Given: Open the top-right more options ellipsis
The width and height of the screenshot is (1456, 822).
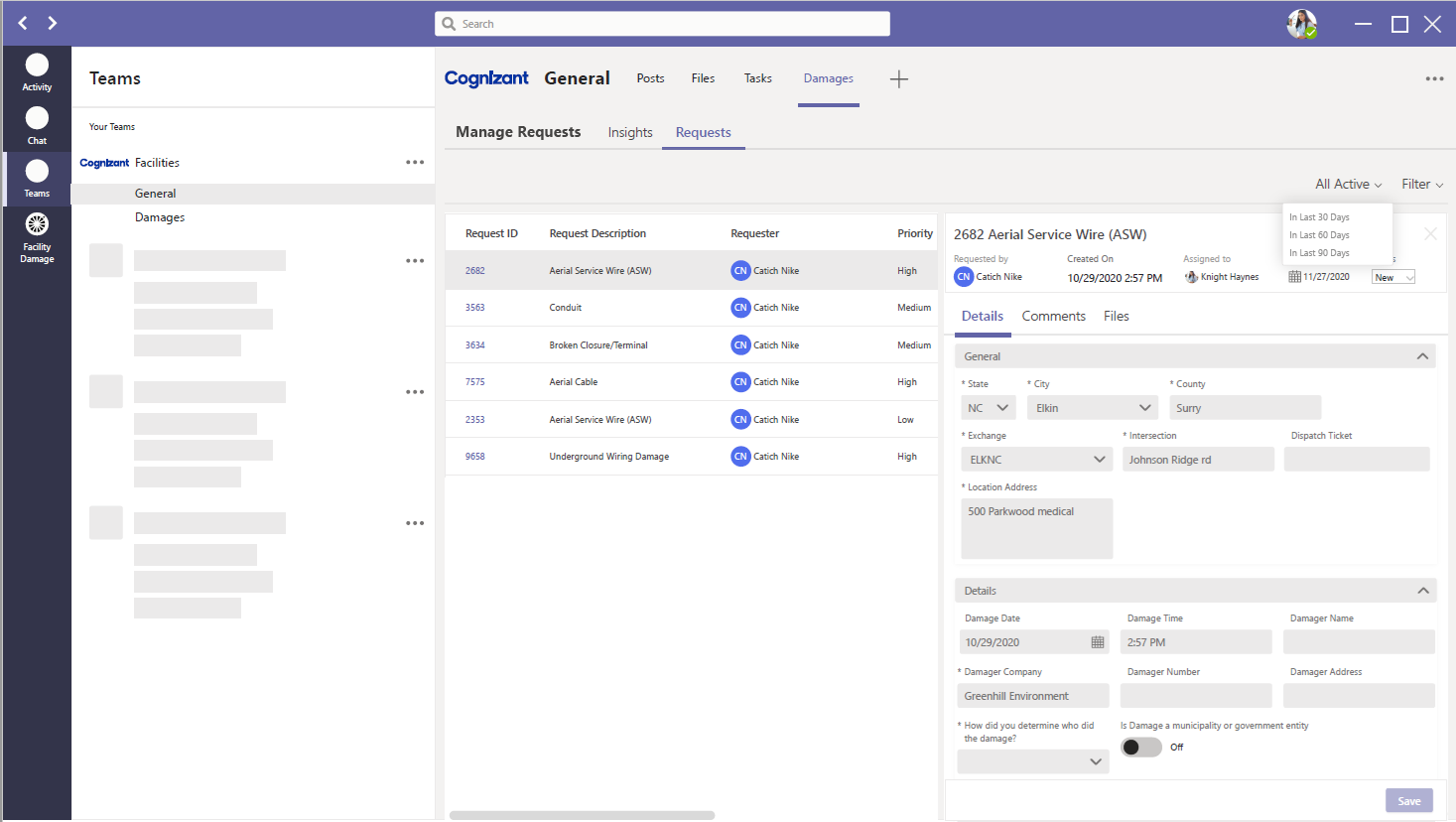Looking at the screenshot, I should point(1434,78).
